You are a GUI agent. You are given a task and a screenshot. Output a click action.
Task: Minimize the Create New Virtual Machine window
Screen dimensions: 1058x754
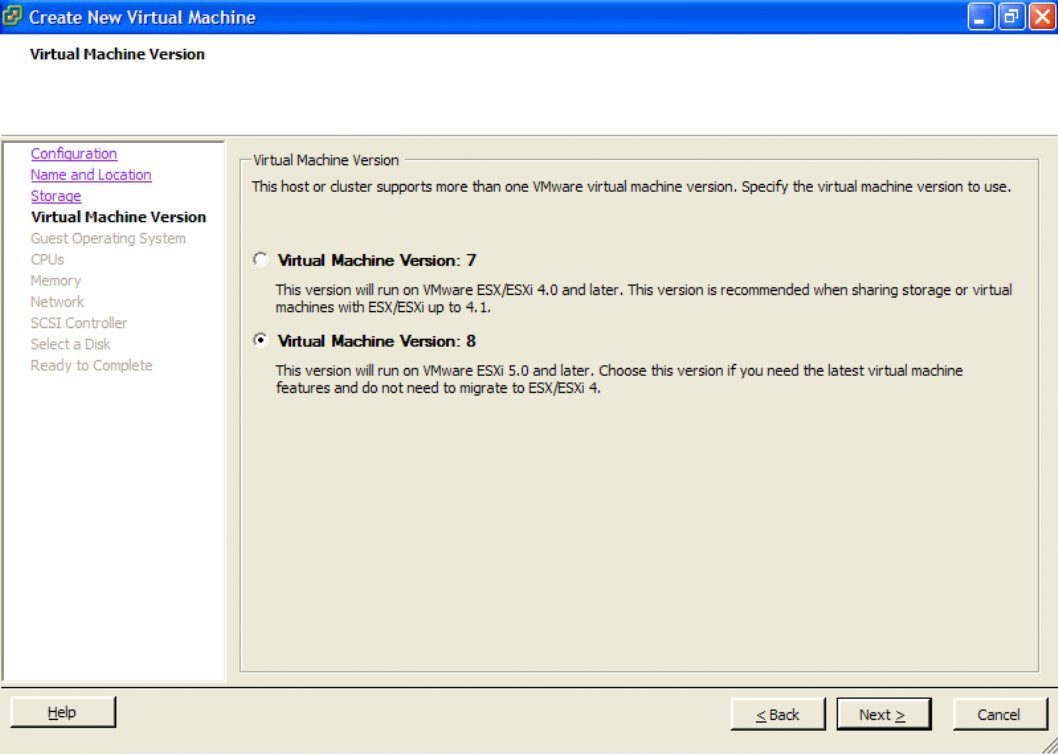[980, 17]
